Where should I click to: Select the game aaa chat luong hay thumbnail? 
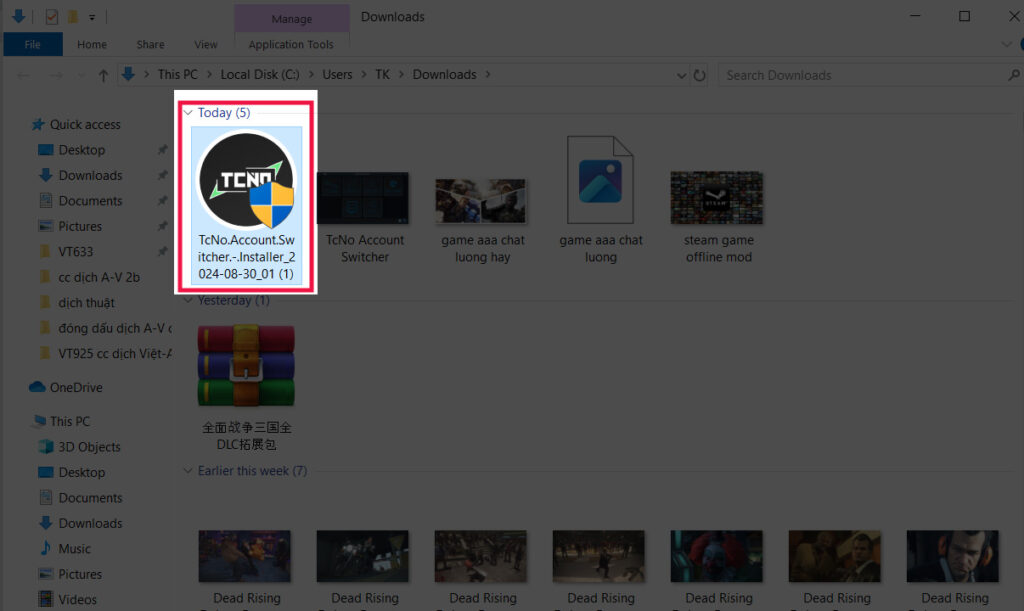coord(481,201)
